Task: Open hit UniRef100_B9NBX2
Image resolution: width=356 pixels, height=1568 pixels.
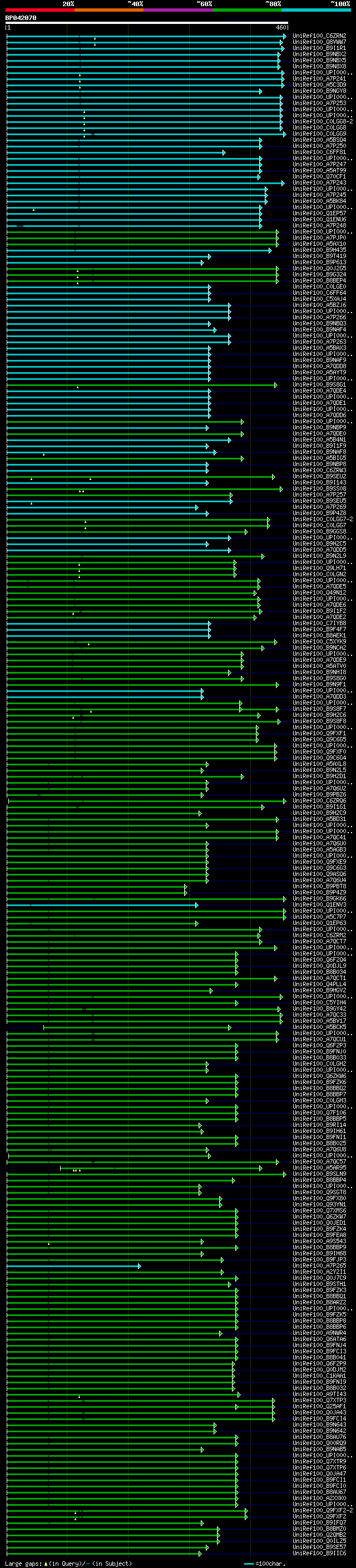Action: (319, 54)
